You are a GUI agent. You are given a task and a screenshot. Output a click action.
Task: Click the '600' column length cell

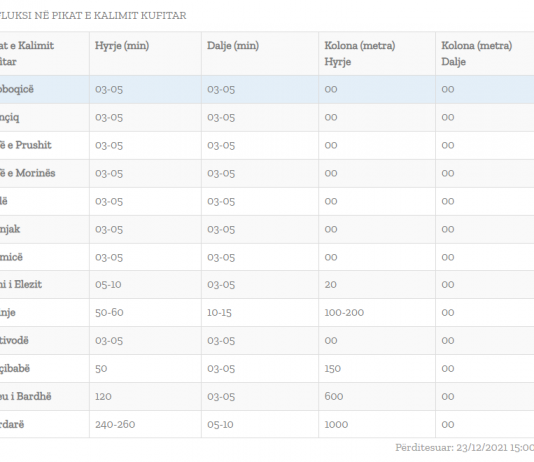point(334,396)
